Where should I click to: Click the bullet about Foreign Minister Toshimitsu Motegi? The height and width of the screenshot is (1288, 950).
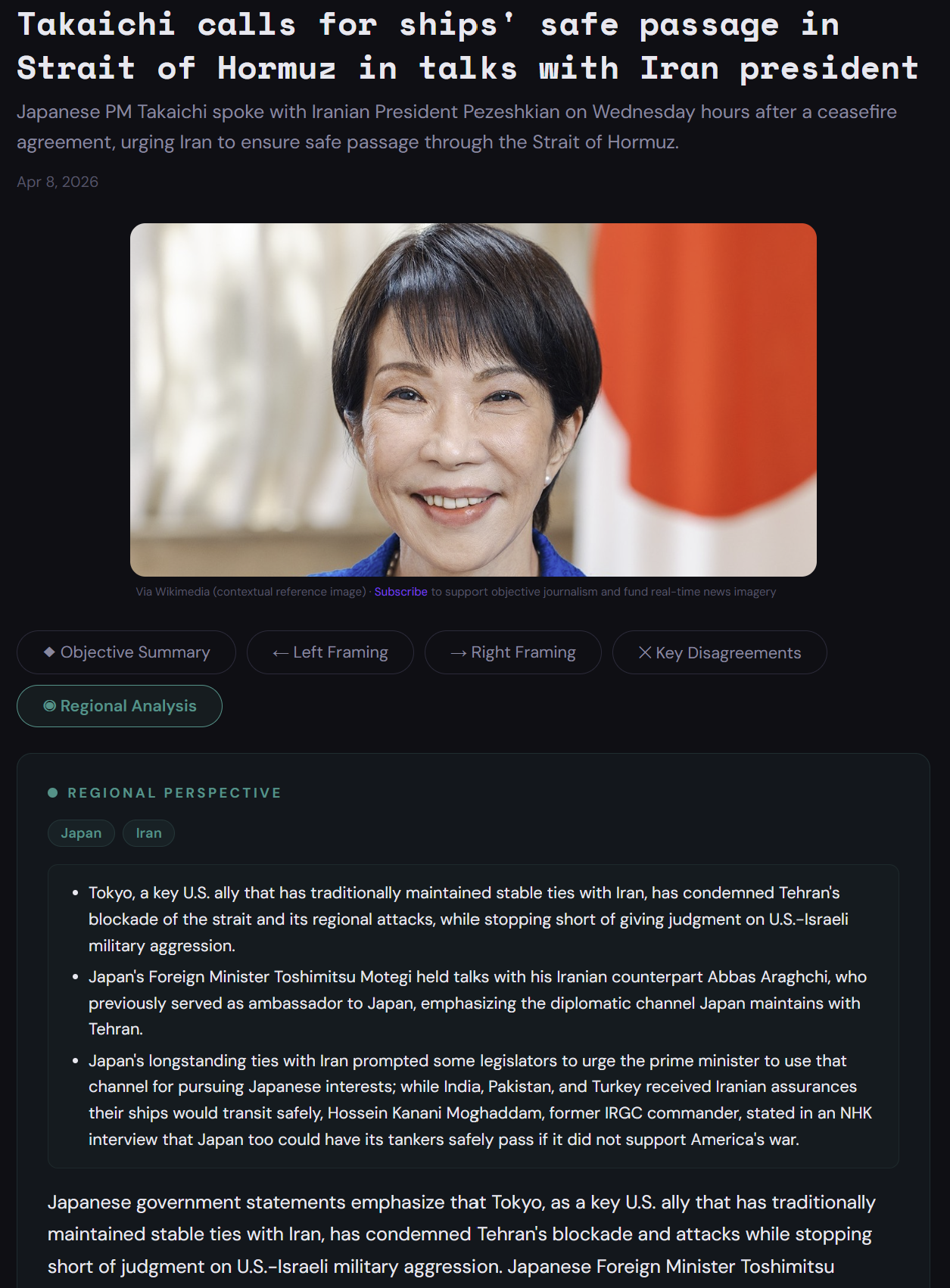click(x=478, y=1003)
